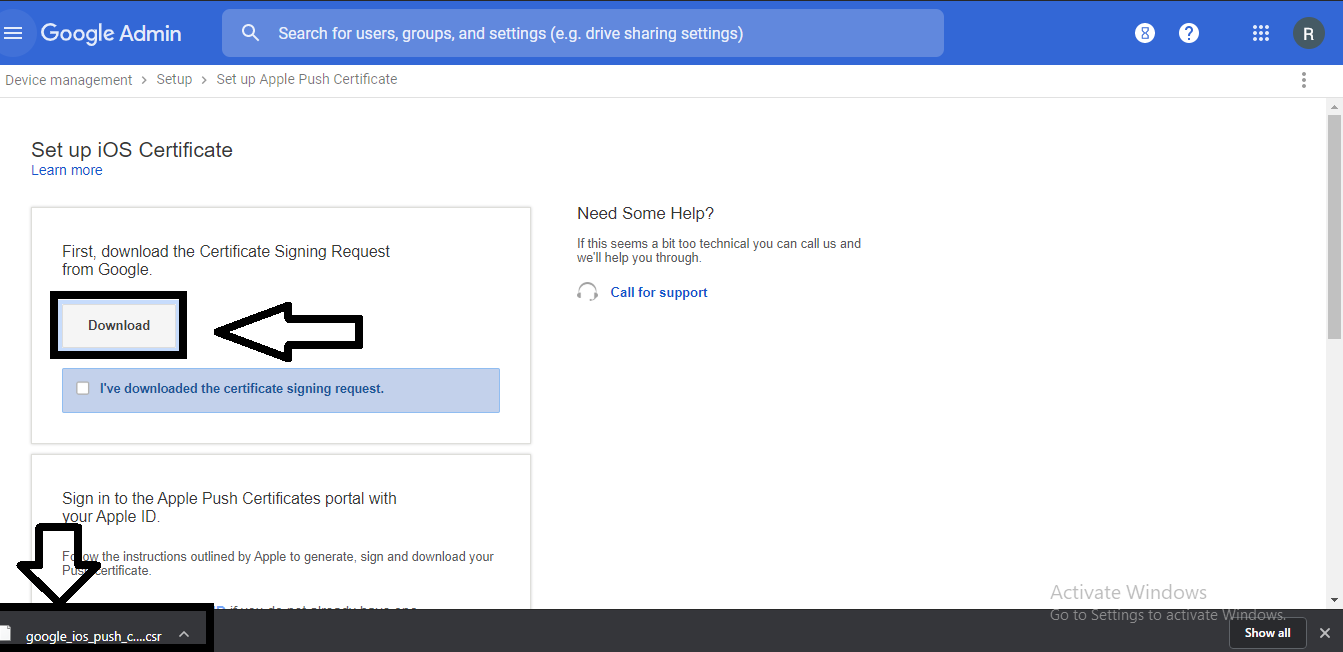Screen dimensions: 1343x652
Task: Check I've downloaded the certificate signing request
Action: [83, 388]
